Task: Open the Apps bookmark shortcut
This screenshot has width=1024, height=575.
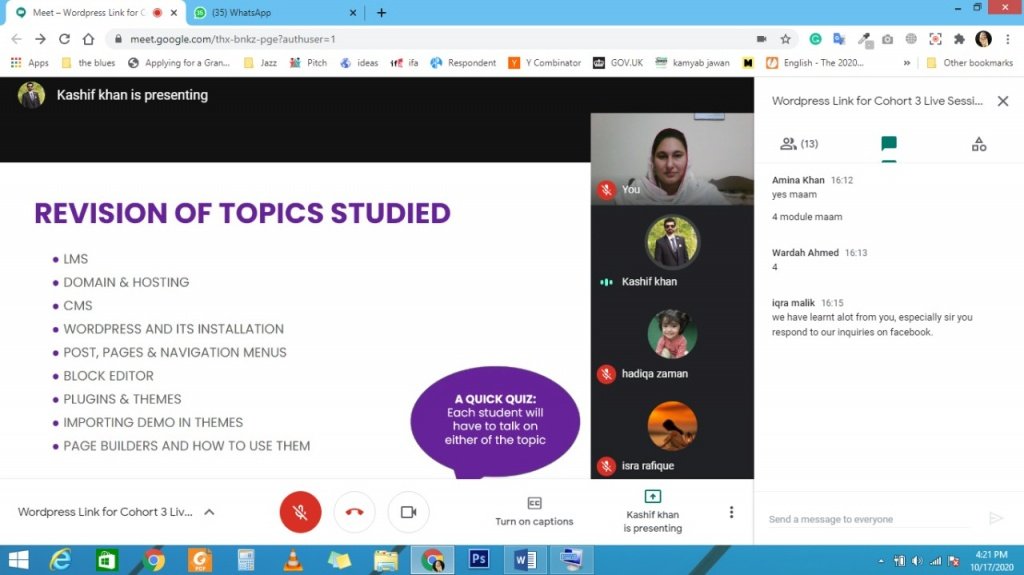Action: (29, 63)
